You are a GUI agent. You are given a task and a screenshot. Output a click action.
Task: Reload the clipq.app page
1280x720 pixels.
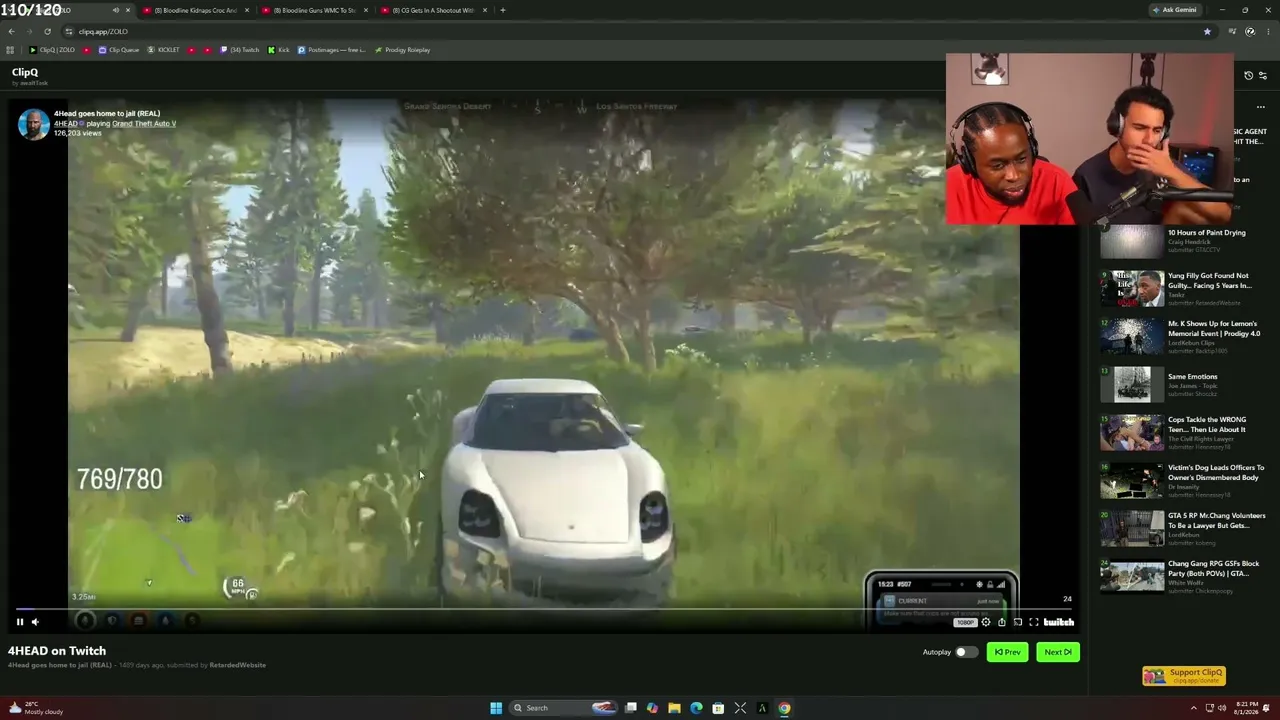coord(47,31)
